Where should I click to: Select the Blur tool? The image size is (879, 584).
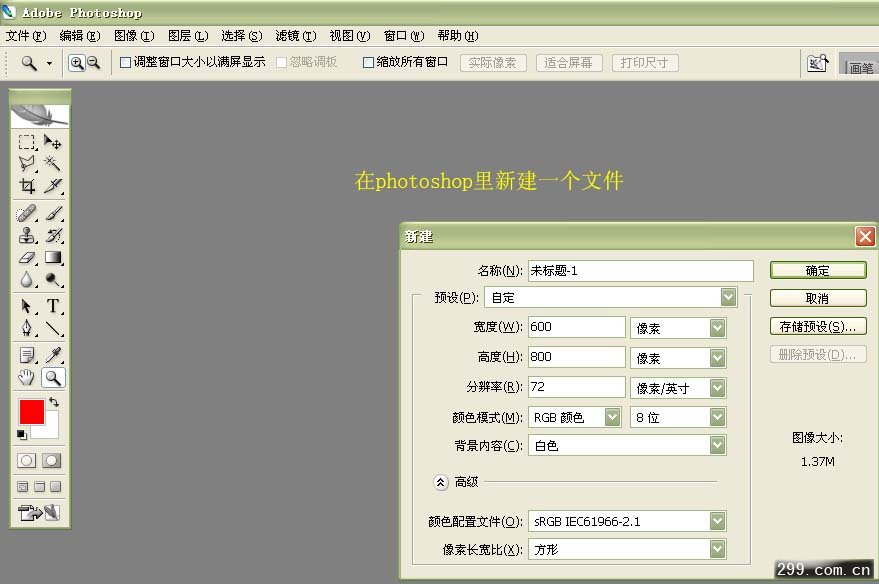(26, 279)
